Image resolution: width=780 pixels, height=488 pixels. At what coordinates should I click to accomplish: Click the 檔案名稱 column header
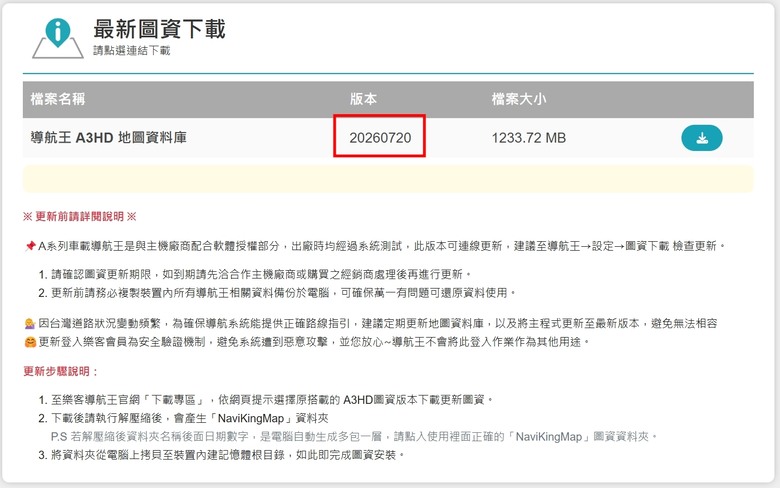pos(58,99)
